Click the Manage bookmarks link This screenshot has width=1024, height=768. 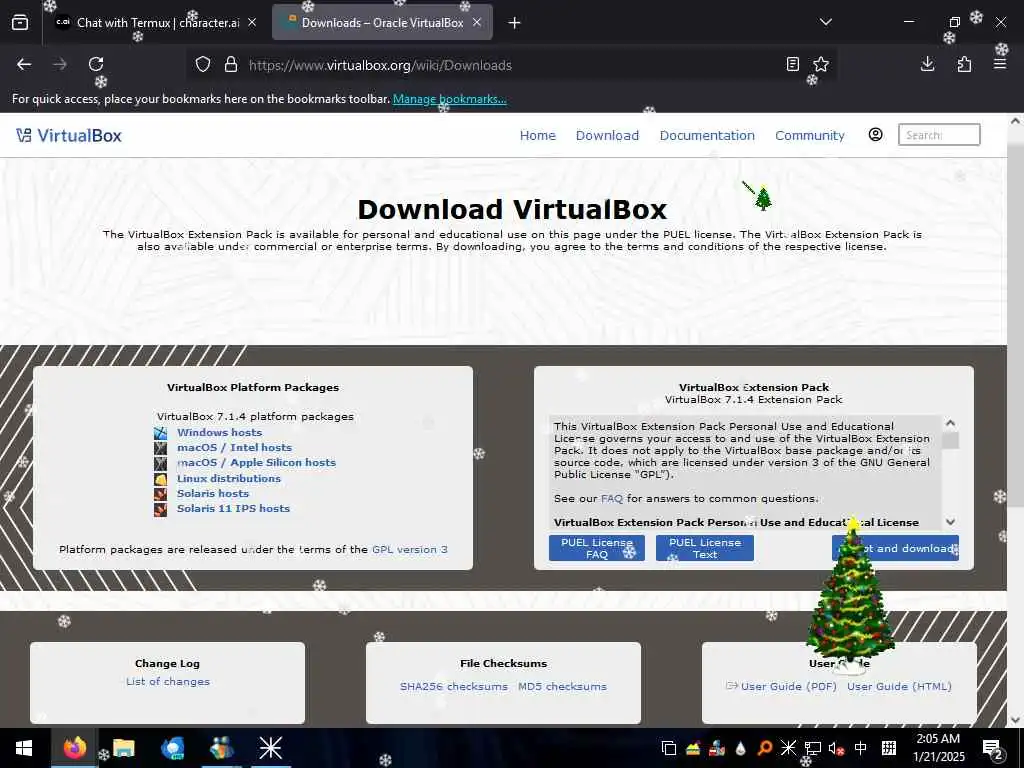point(449,99)
